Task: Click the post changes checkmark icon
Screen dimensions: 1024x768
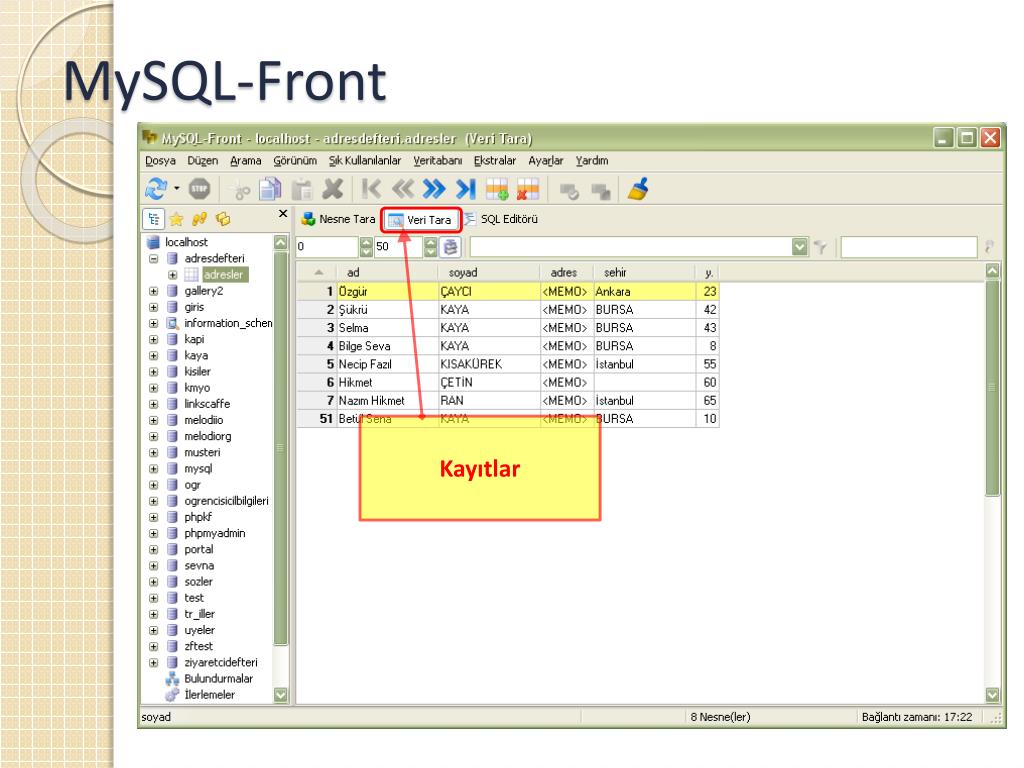Action: click(569, 191)
